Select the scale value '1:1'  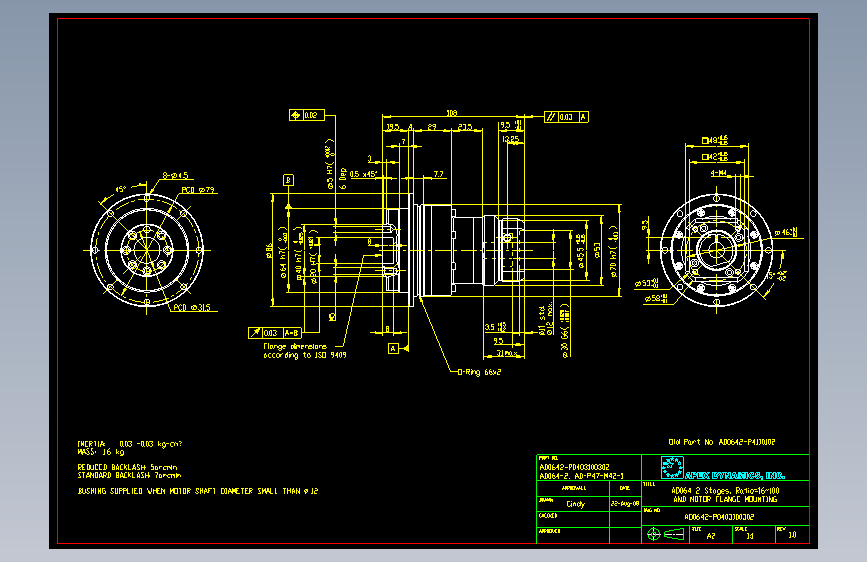pos(750,535)
